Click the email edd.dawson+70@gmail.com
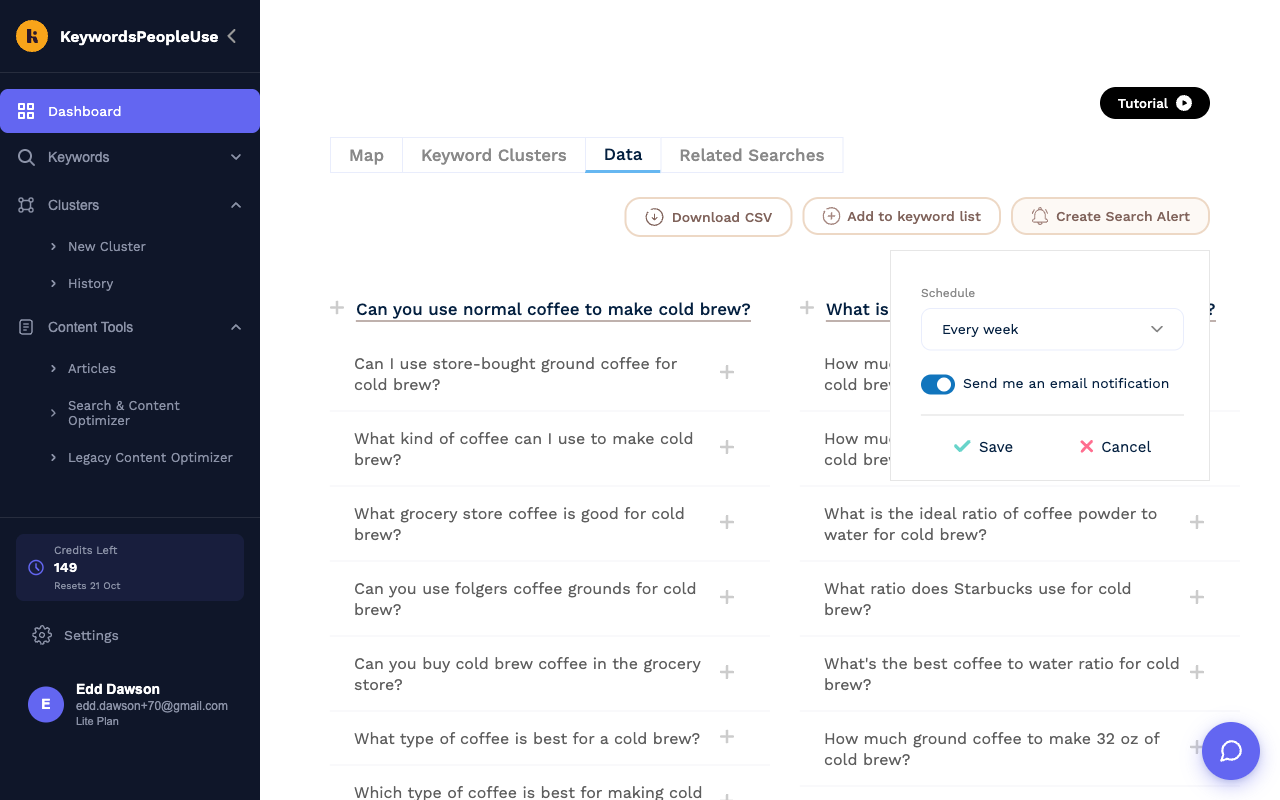The height and width of the screenshot is (800, 1280). click(152, 706)
